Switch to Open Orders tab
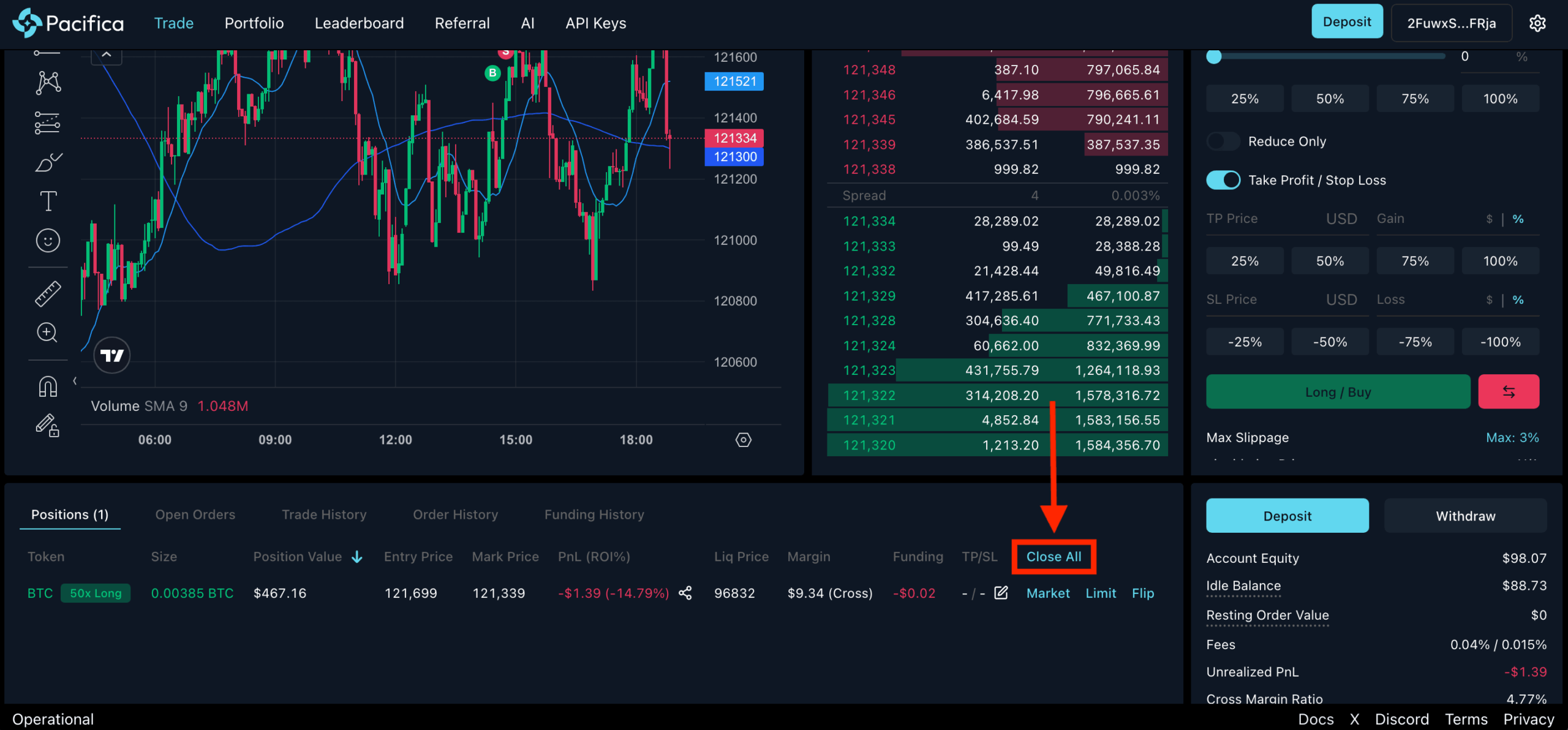 point(195,514)
